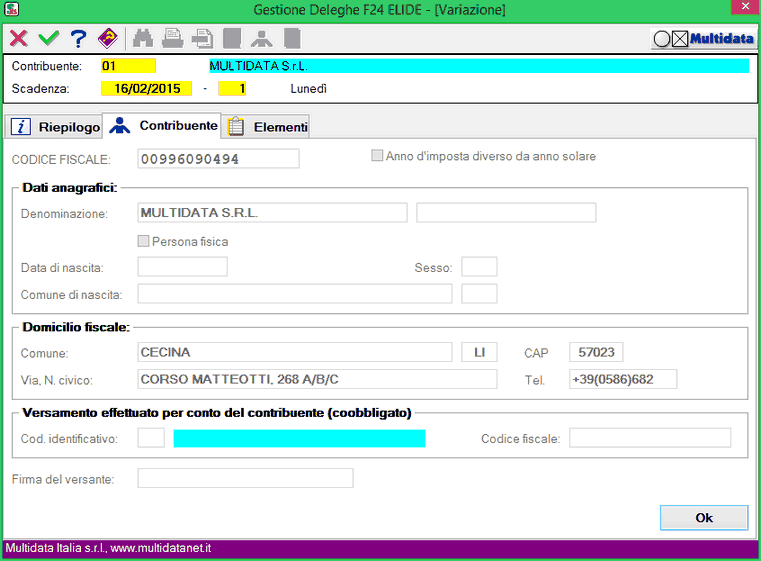Click the Ok button
The height and width of the screenshot is (561, 761).
click(704, 518)
